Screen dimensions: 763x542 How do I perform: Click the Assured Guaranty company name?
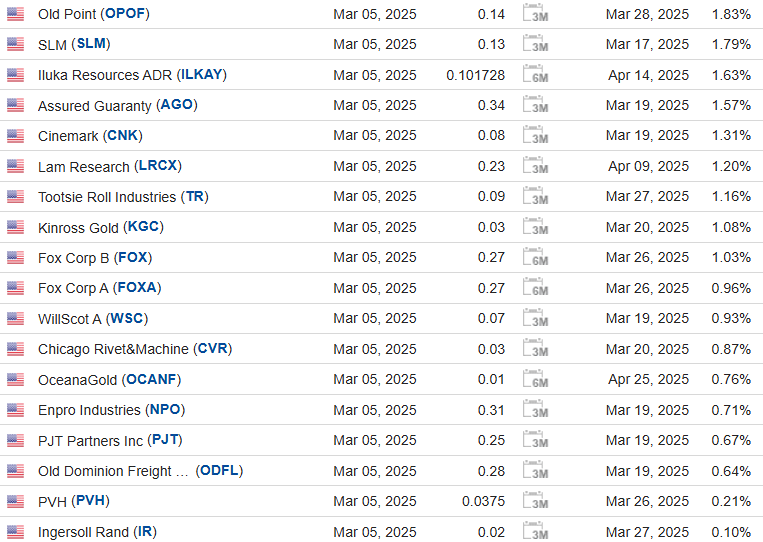pos(94,106)
